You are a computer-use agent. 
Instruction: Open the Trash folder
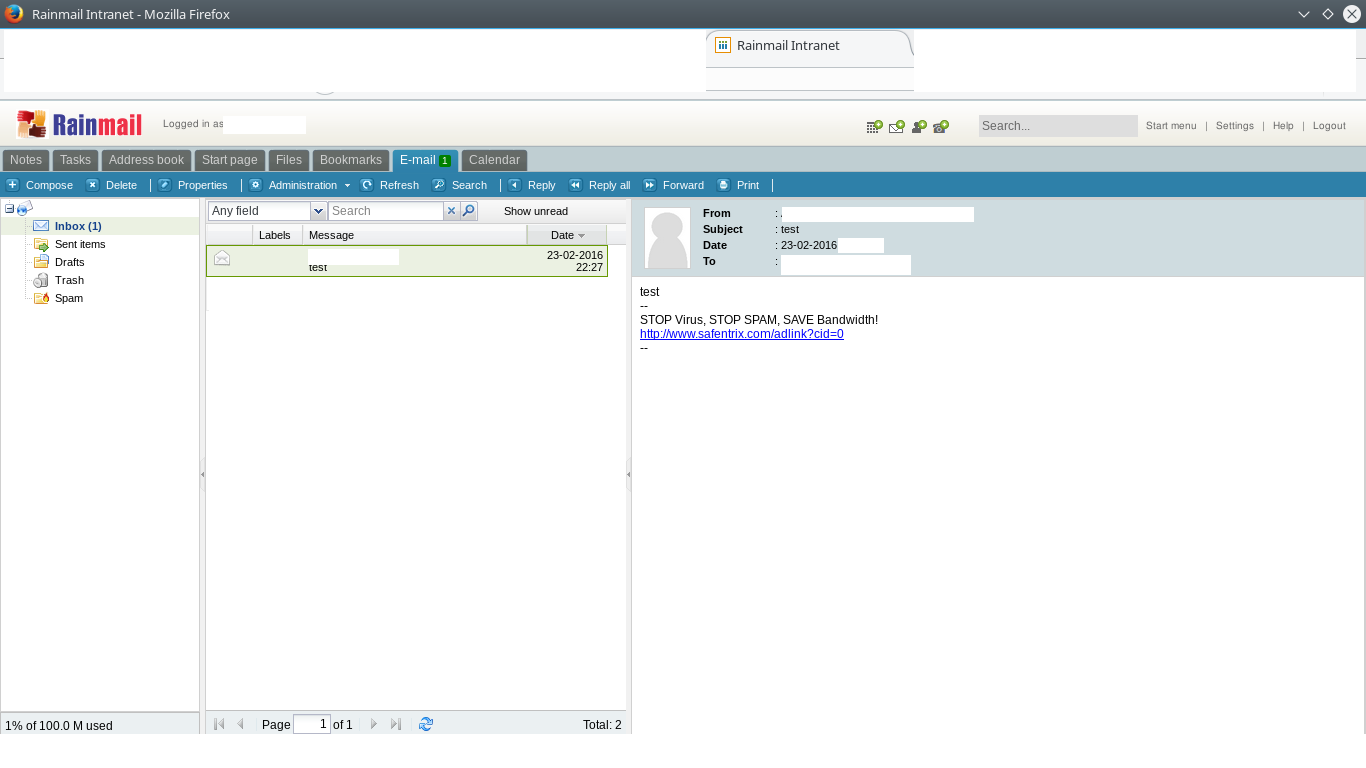[x=69, y=280]
